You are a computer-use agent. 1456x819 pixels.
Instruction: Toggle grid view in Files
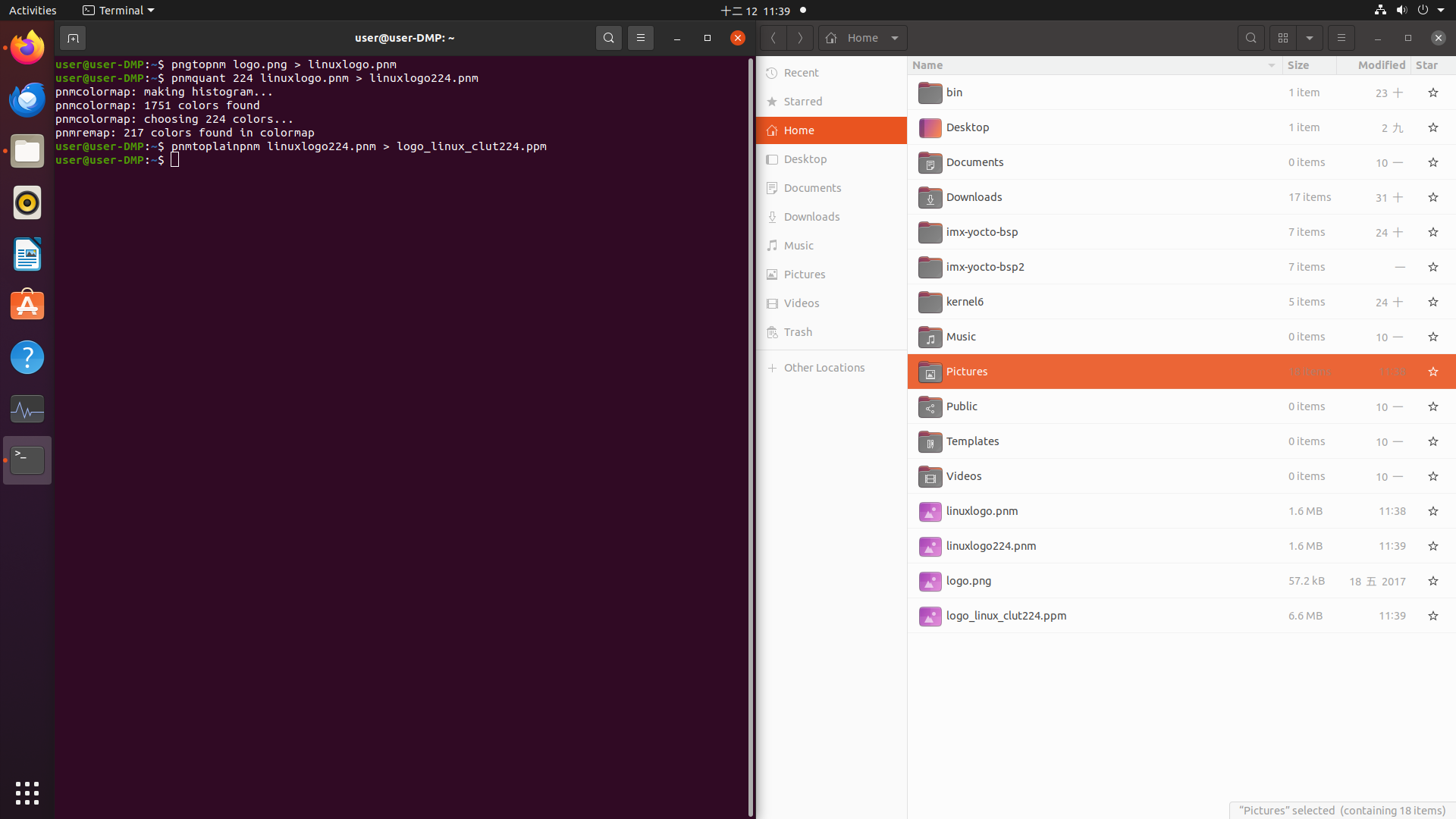tap(1283, 38)
